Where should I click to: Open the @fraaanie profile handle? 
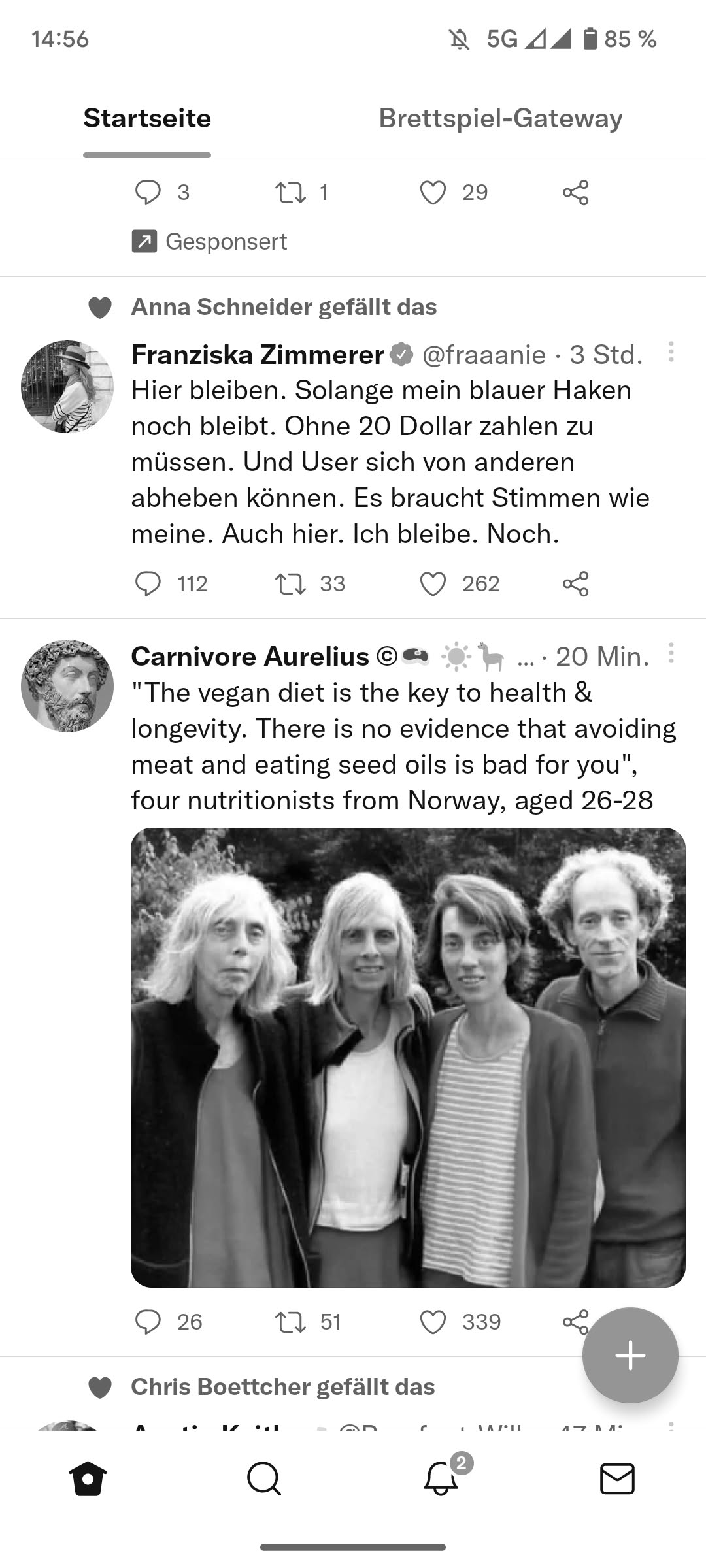[x=484, y=355]
